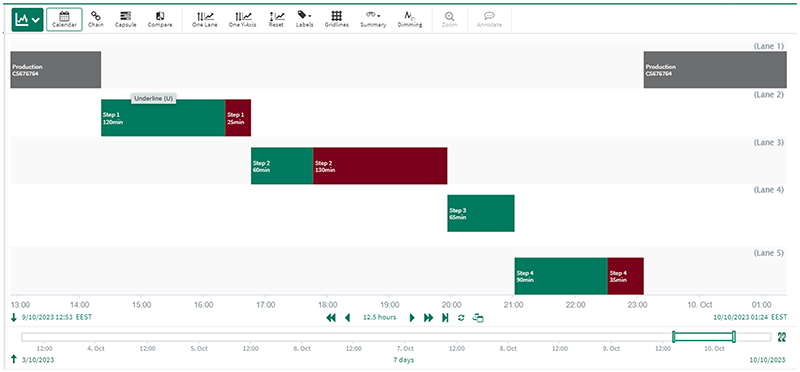This screenshot has height=372, width=800.
Task: Switch to Capsule time view
Action: point(126,19)
